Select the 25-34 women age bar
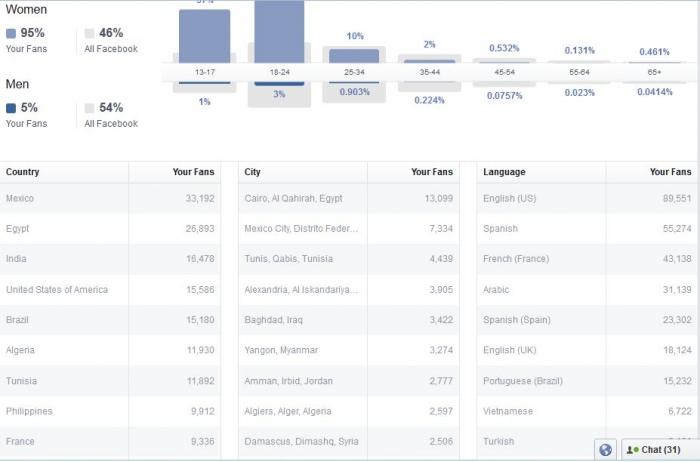Viewport: 700px width, 462px height. pos(354,56)
